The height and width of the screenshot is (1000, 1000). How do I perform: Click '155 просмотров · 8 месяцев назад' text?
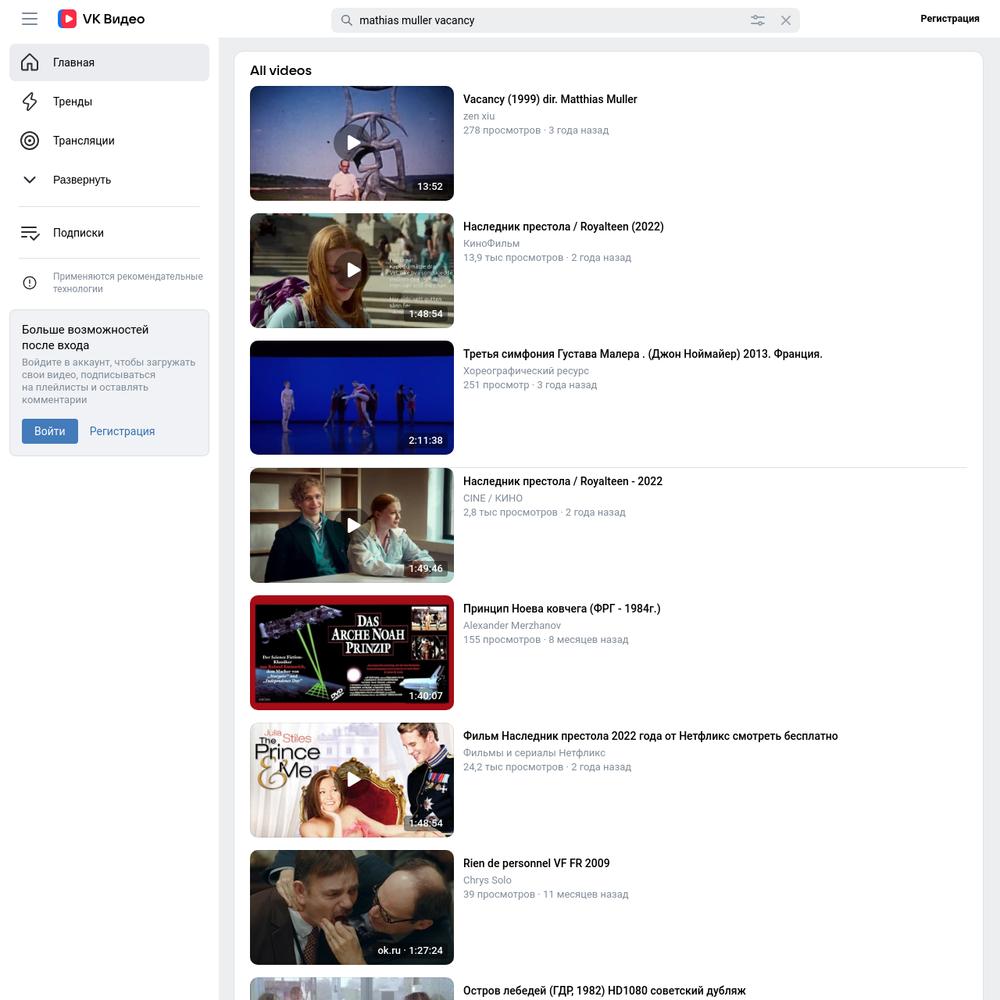[546, 640]
